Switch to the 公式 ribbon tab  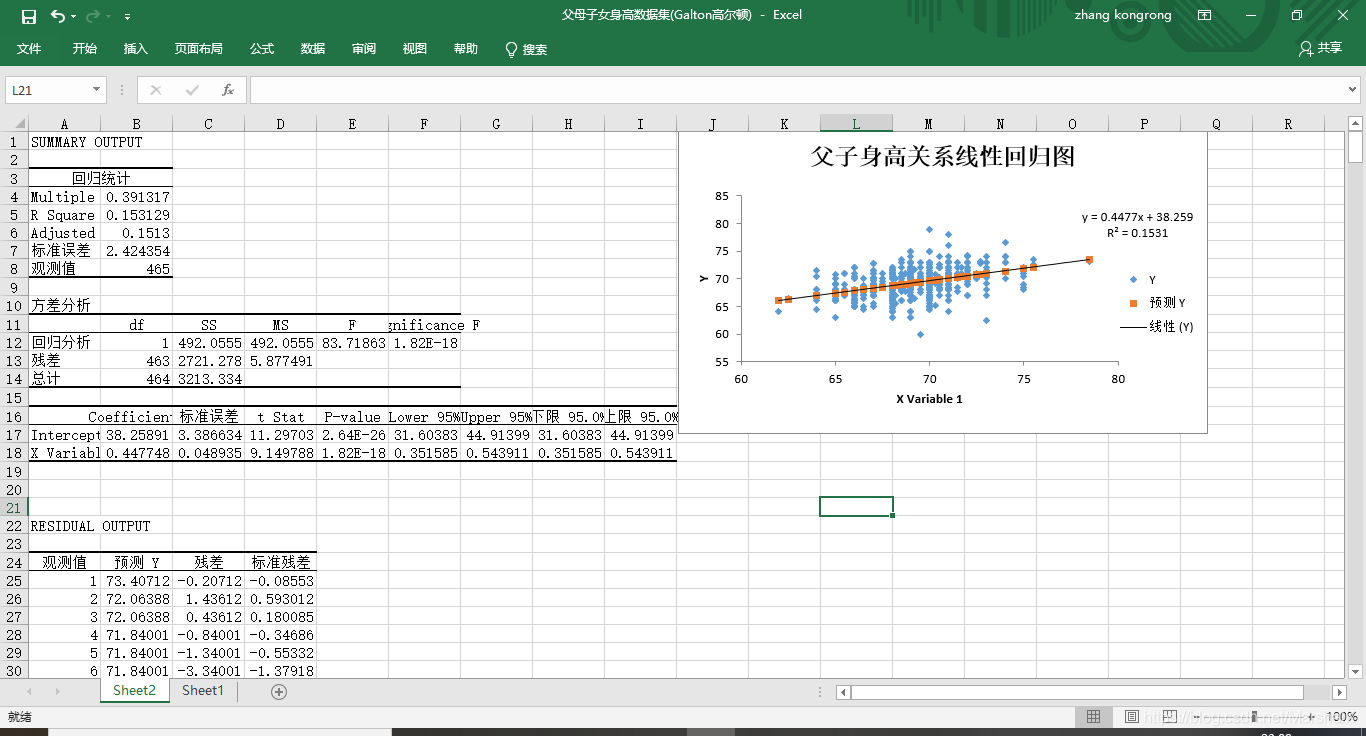pyautogui.click(x=262, y=49)
